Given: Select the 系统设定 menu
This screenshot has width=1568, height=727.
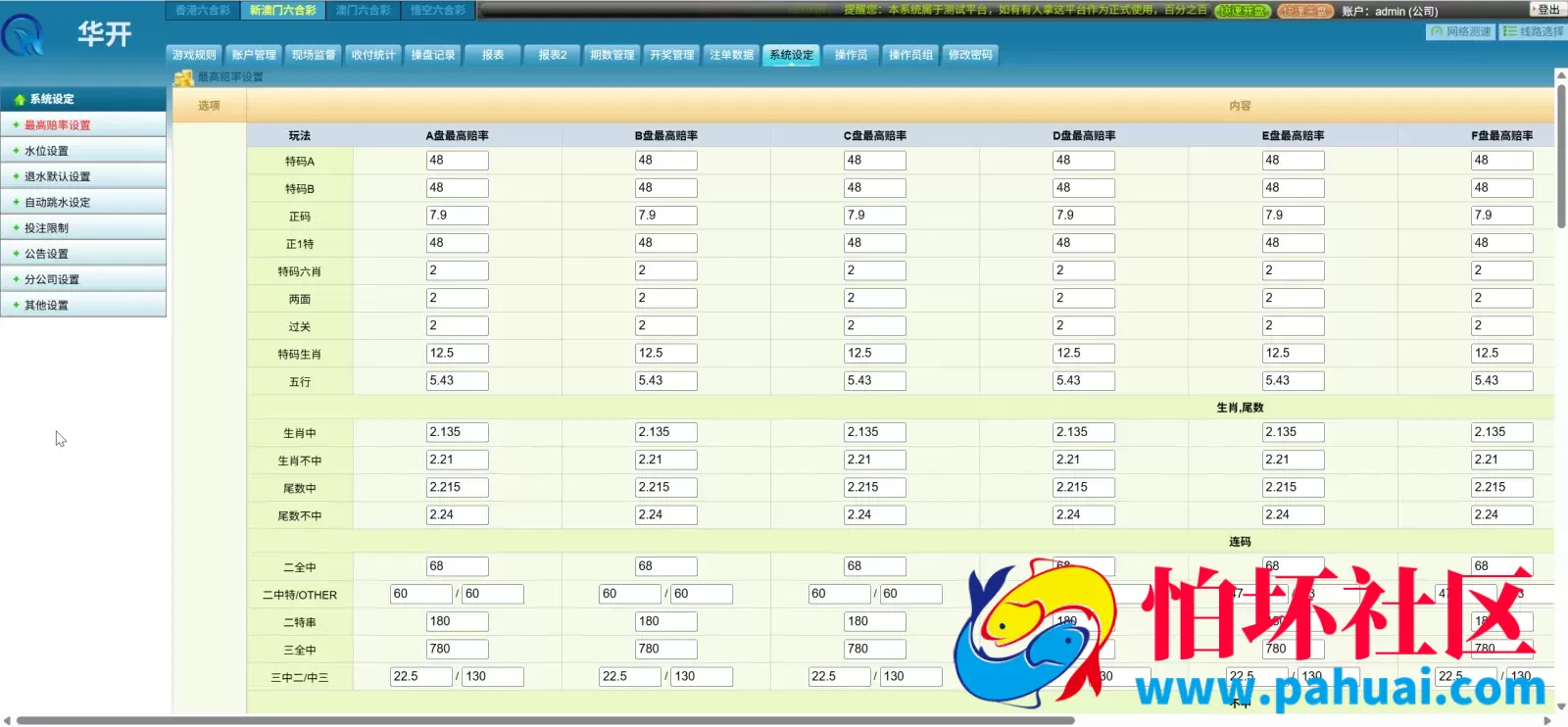Looking at the screenshot, I should pos(791,55).
